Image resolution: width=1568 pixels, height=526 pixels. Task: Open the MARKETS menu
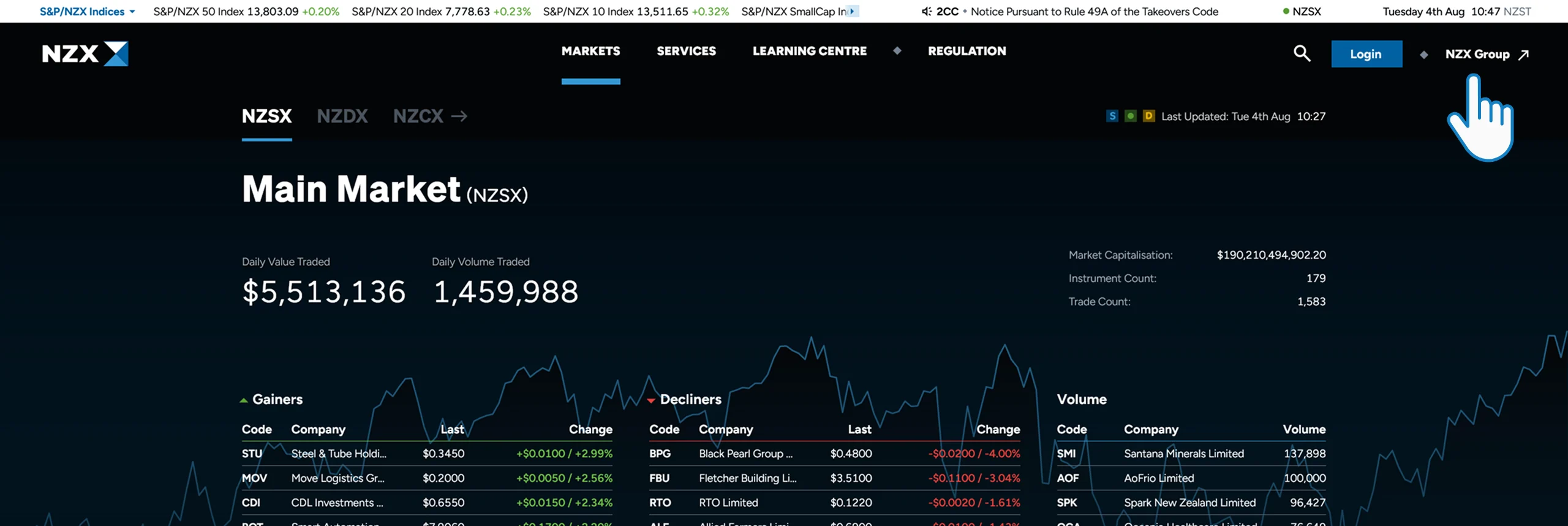click(x=591, y=51)
